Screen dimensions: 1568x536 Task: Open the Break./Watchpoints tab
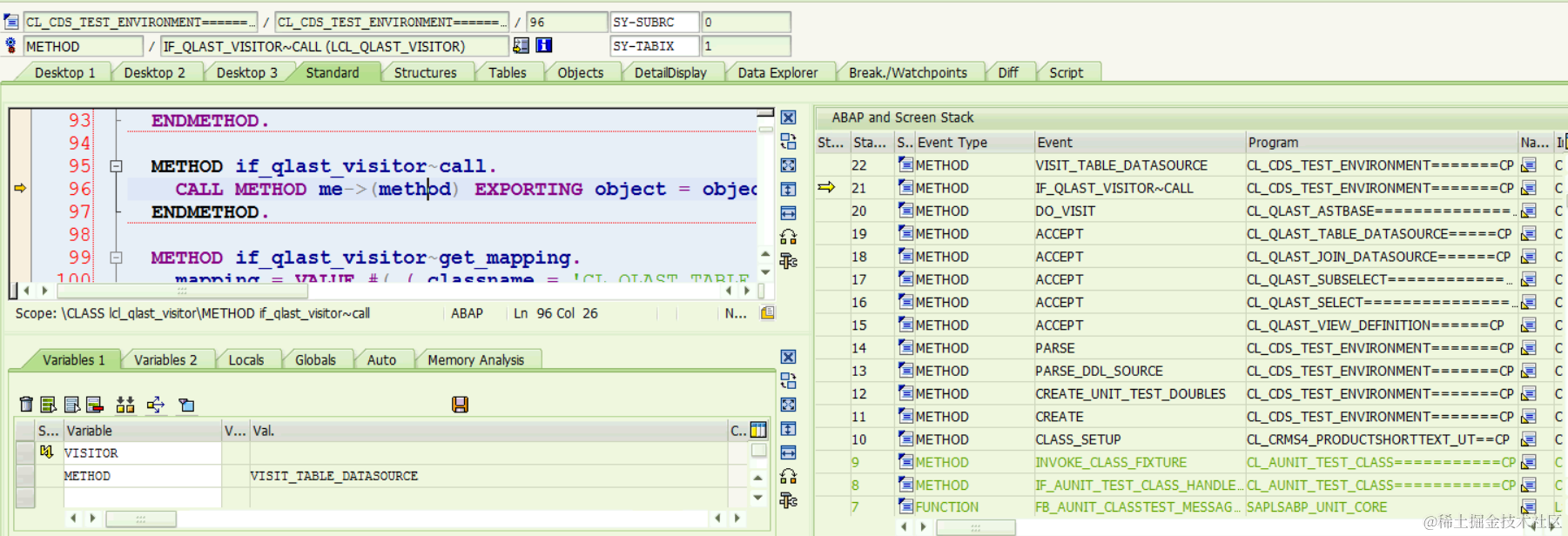point(907,72)
